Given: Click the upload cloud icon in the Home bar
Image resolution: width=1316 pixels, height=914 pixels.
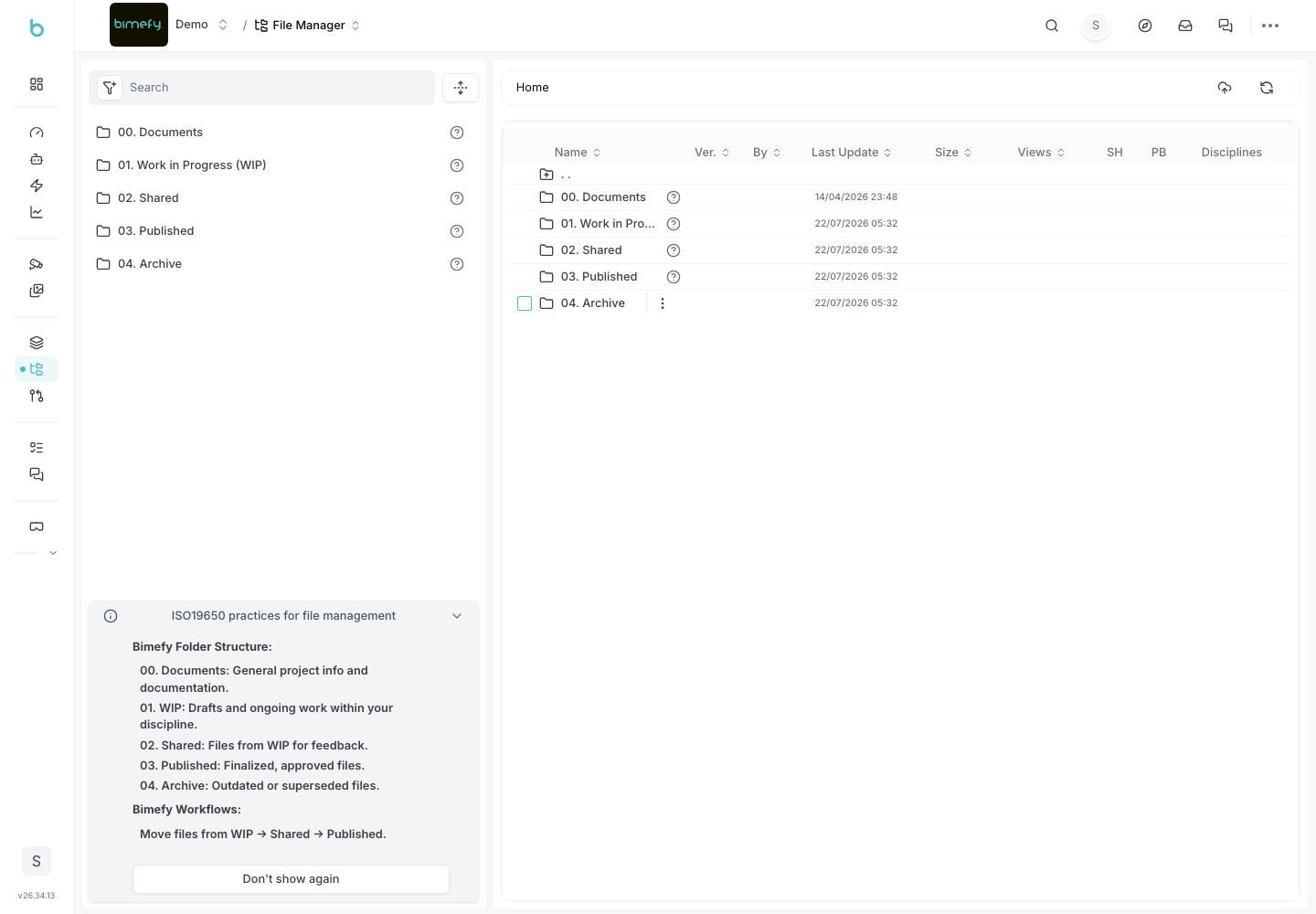Looking at the screenshot, I should pos(1225,88).
